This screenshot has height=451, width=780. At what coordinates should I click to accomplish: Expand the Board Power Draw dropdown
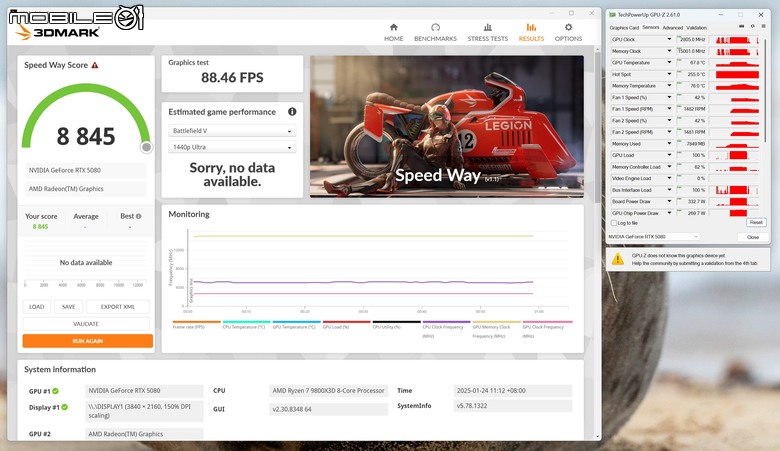click(669, 201)
